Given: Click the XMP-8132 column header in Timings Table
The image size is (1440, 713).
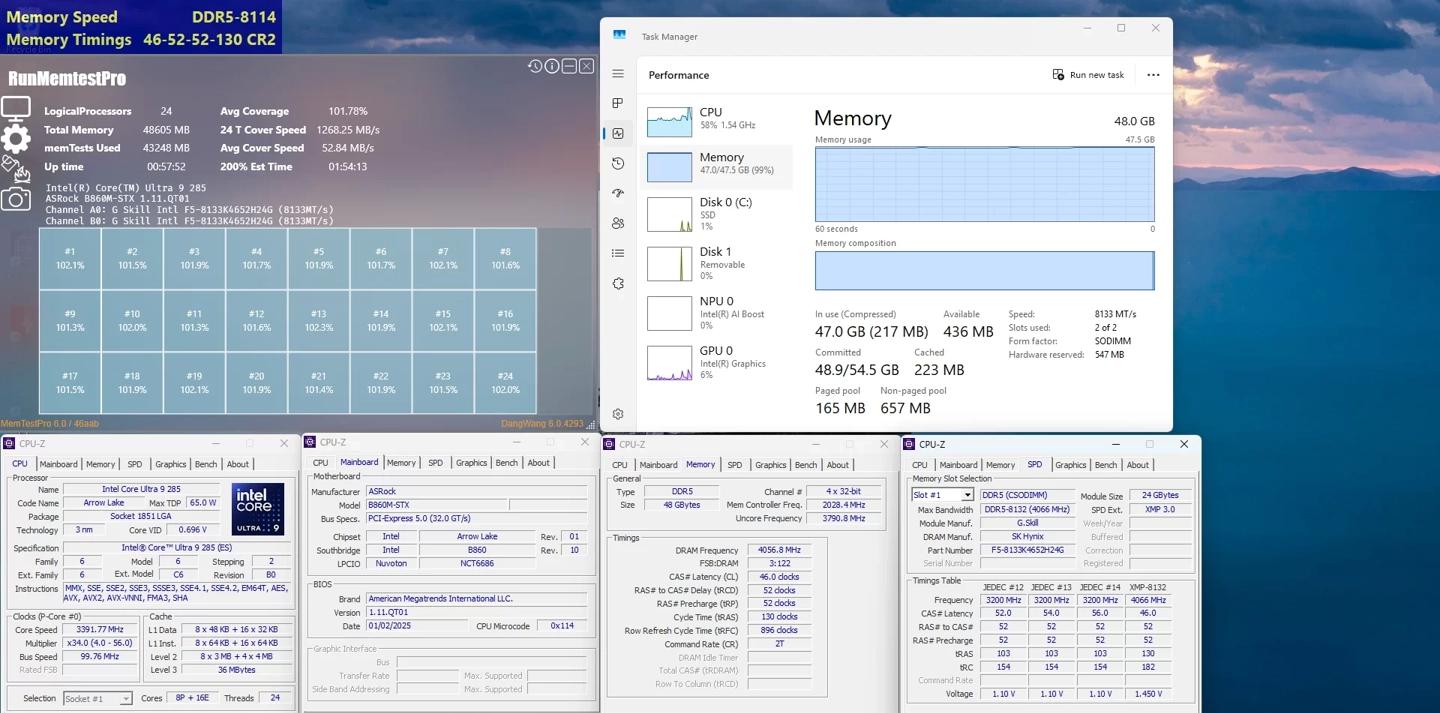Looking at the screenshot, I should [1148, 587].
